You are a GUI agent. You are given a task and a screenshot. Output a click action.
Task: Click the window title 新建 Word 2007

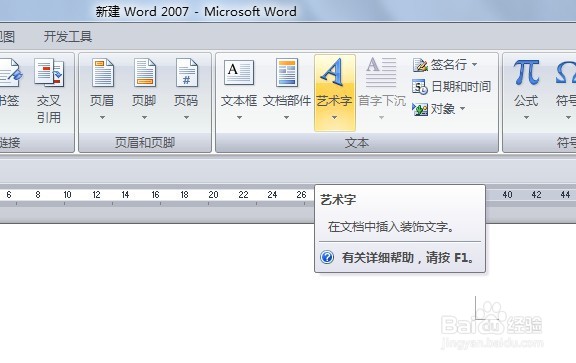click(x=142, y=11)
